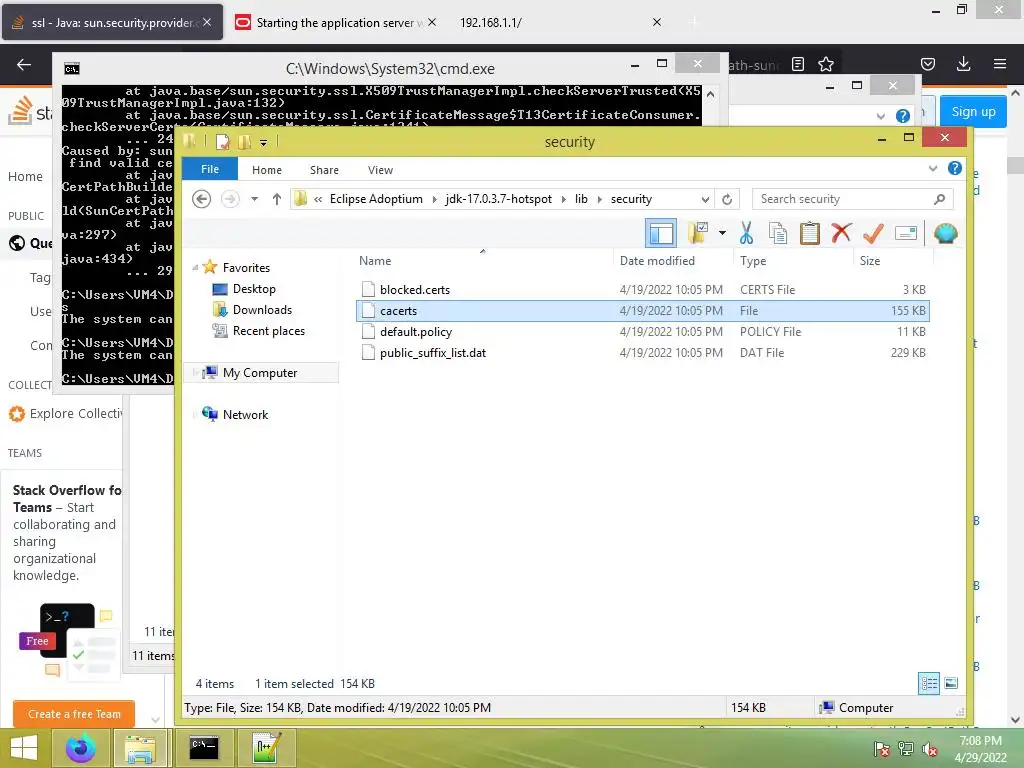Click Firefox back arrow button
The height and width of the screenshot is (768, 1024).
(24, 64)
